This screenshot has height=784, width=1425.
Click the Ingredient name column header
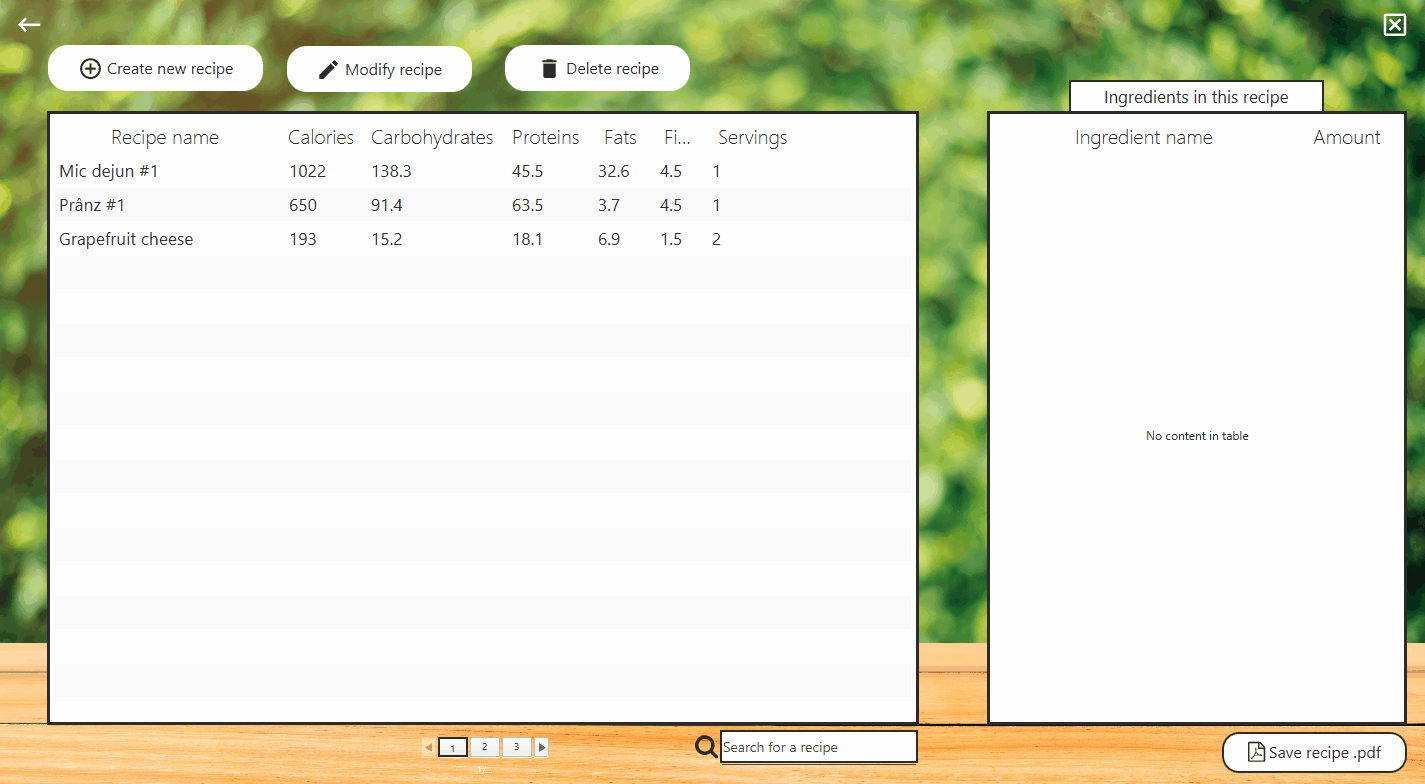pos(1144,138)
